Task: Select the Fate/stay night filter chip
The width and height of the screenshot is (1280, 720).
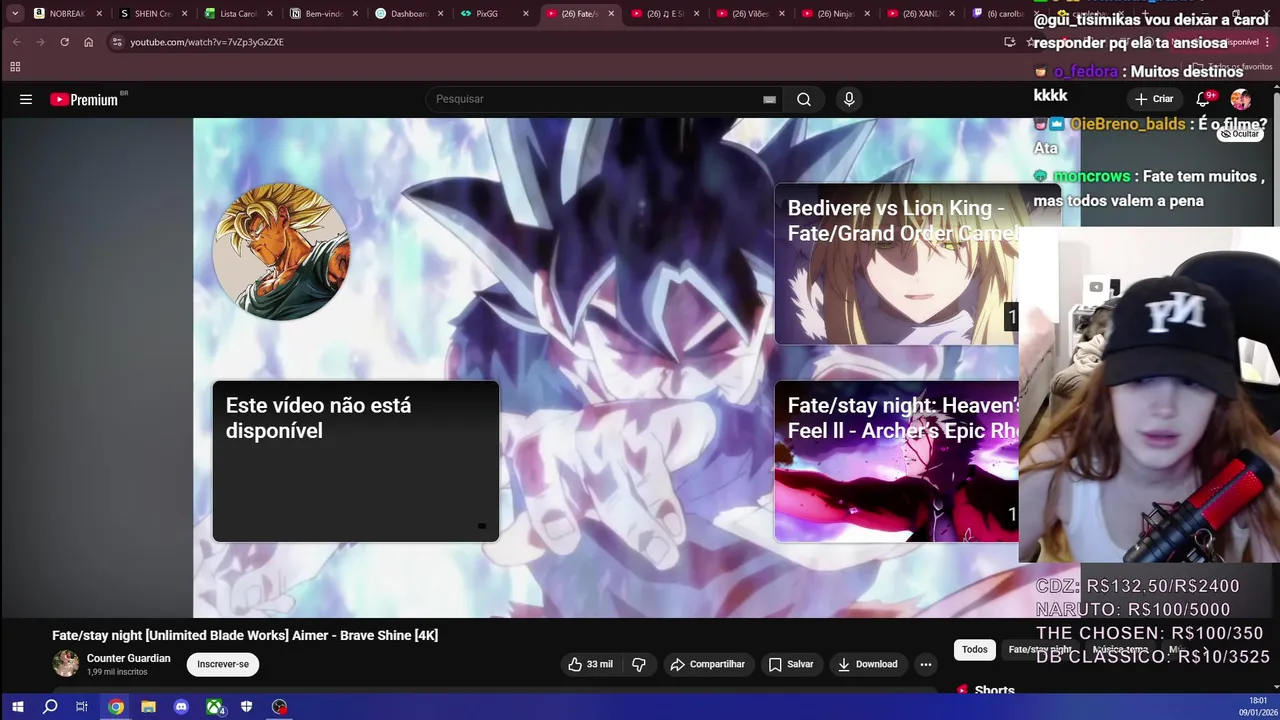Action: pos(1040,650)
